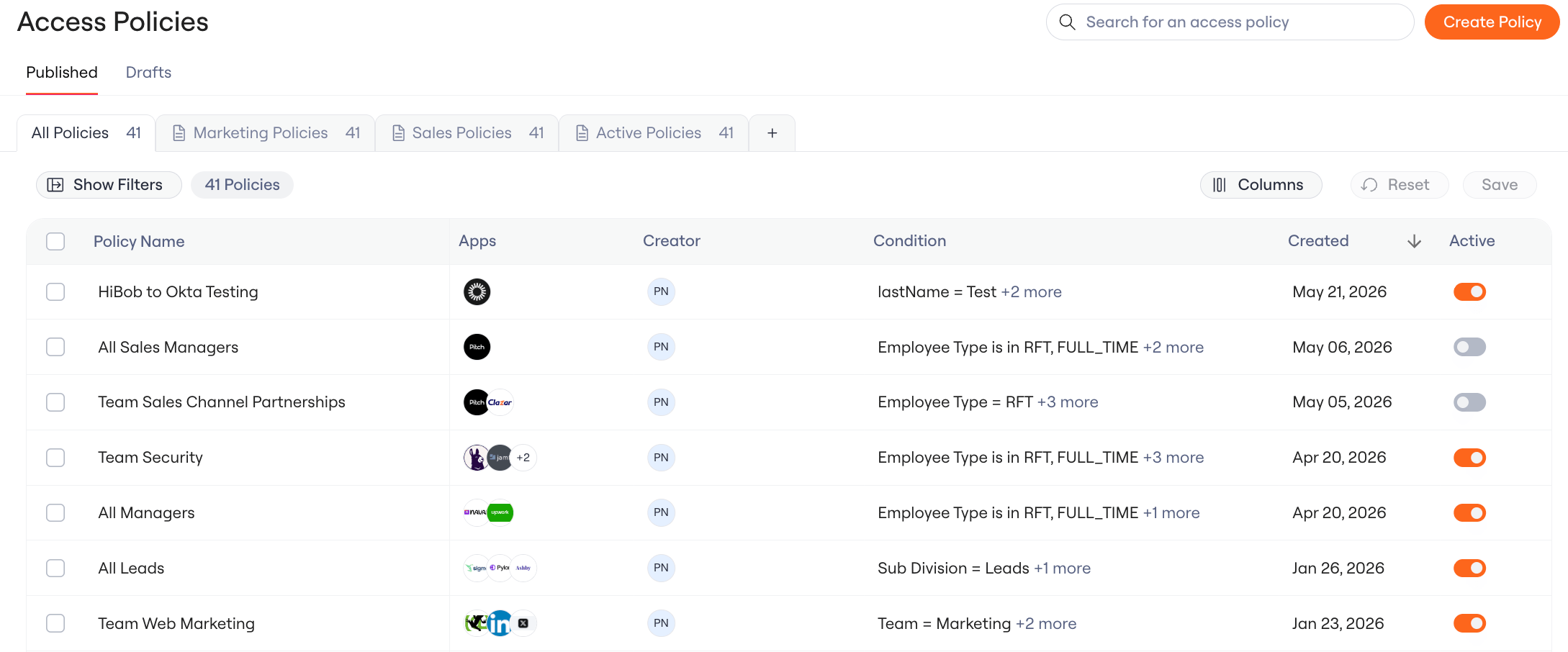Focus the access policy search field
Screen dimensions: 1568x652
1230,22
